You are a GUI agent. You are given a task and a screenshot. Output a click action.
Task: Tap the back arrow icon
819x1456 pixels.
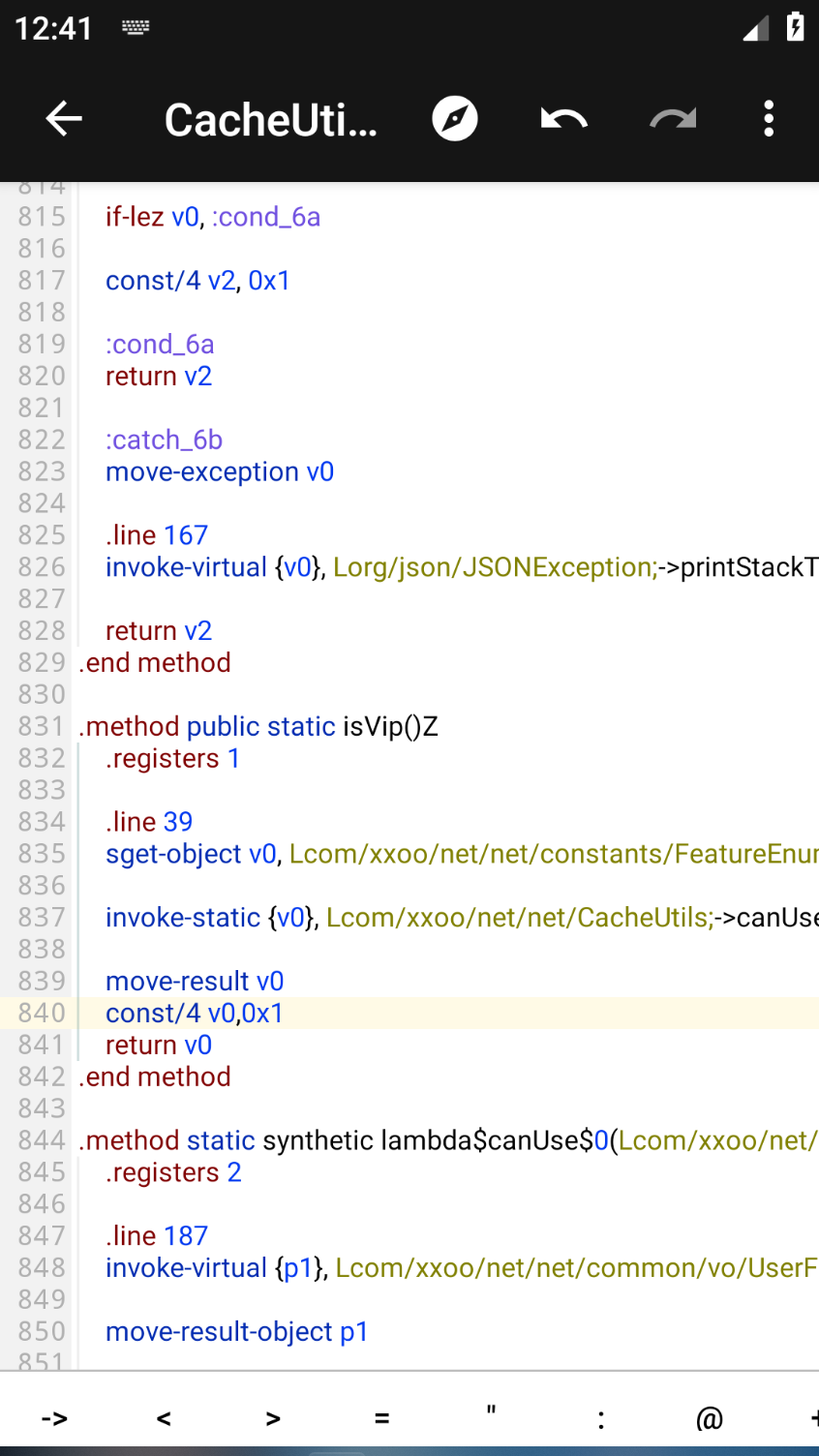pos(64,119)
